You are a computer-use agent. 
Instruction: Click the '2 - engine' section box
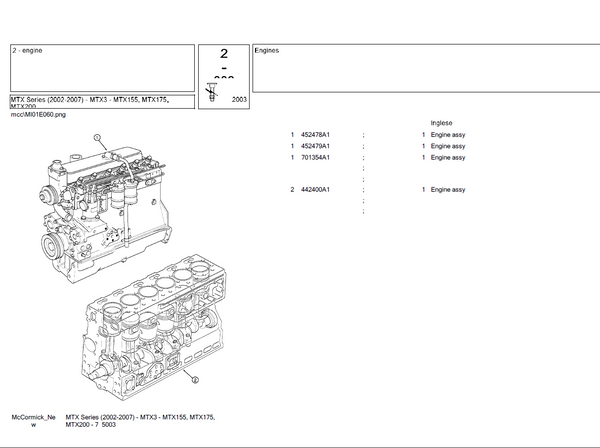coord(102,68)
